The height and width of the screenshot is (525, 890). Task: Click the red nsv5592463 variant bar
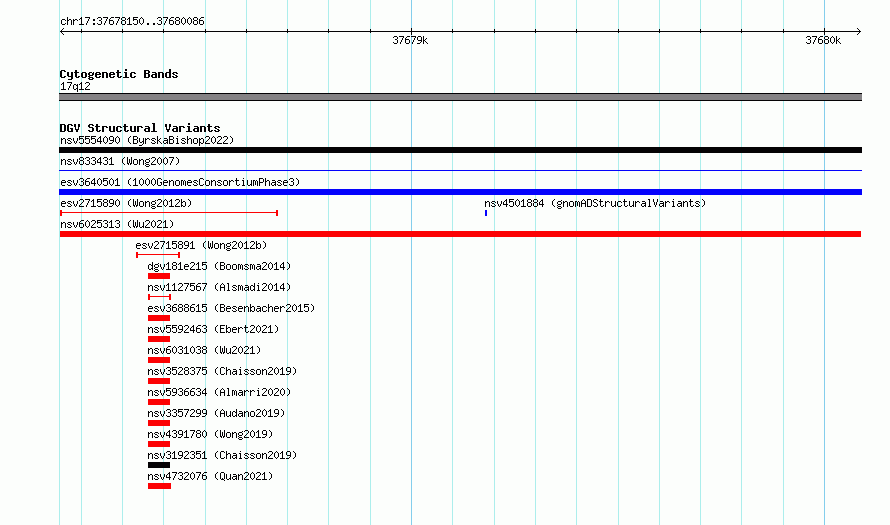pyautogui.click(x=159, y=339)
